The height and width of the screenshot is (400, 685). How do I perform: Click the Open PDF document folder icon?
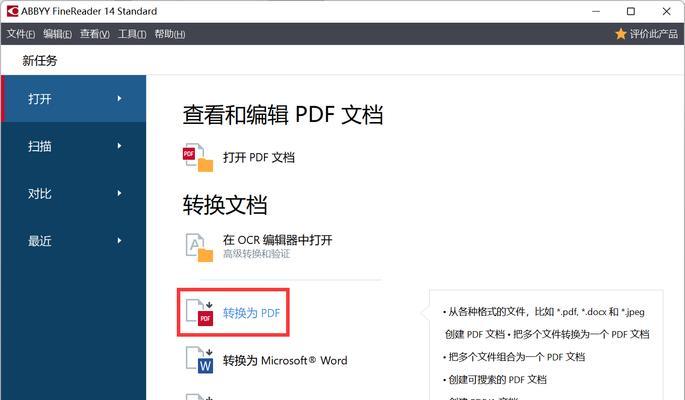click(x=197, y=158)
